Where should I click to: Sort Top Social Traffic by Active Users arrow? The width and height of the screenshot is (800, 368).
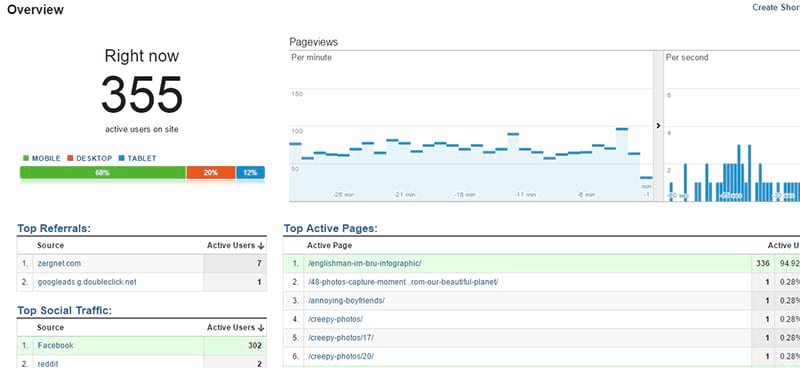tap(261, 328)
